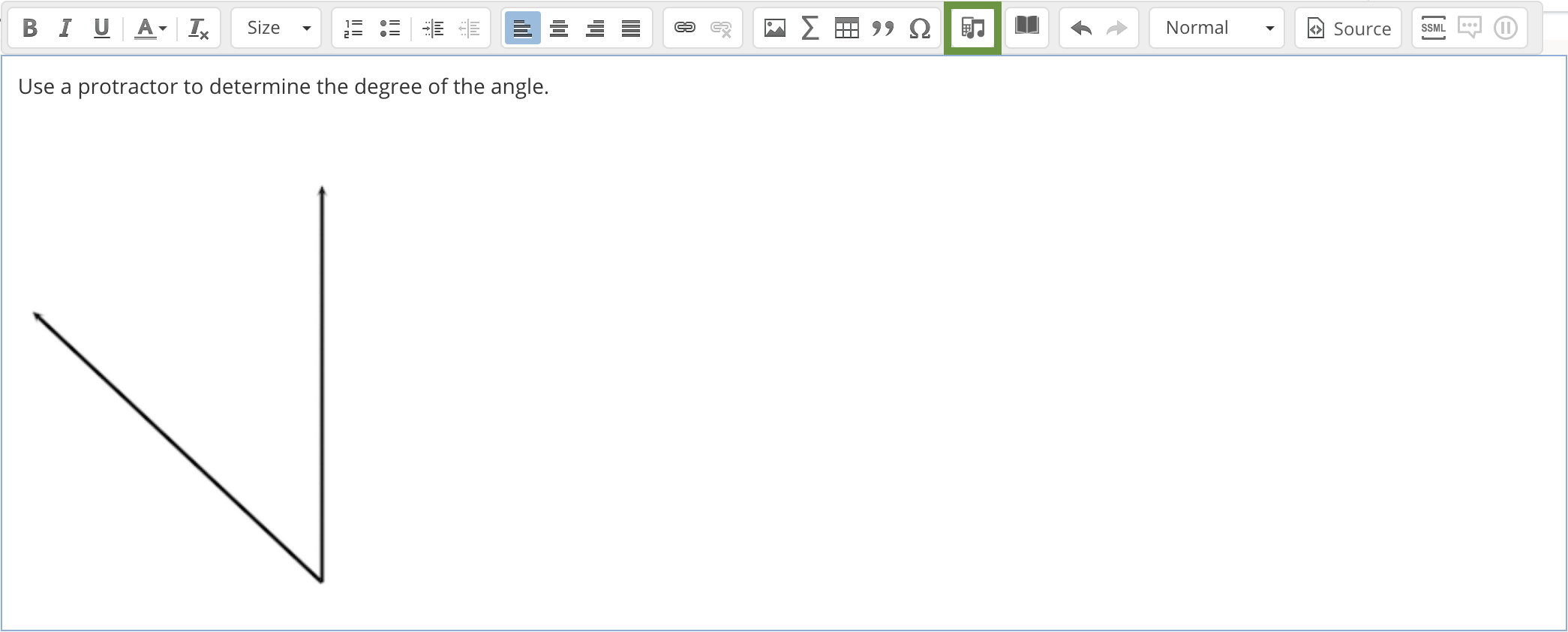Click in the question text area
Screen dimensions: 1568x632
pos(900,338)
